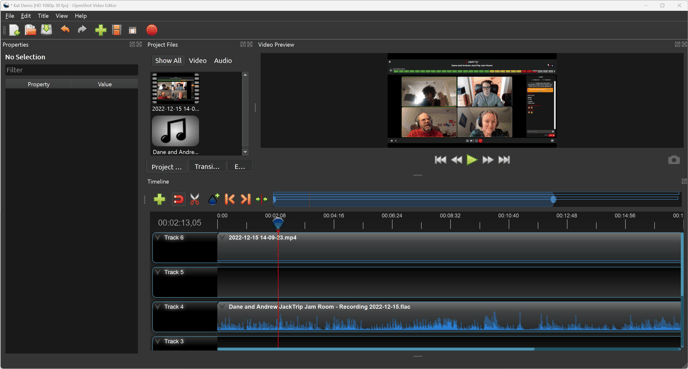Save current frame with the camera icon

(x=674, y=160)
